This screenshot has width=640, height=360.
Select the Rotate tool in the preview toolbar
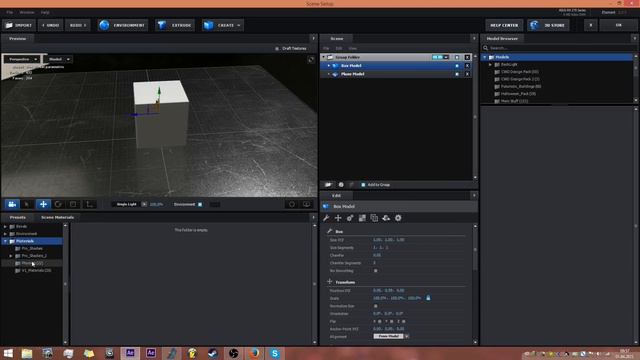58,204
